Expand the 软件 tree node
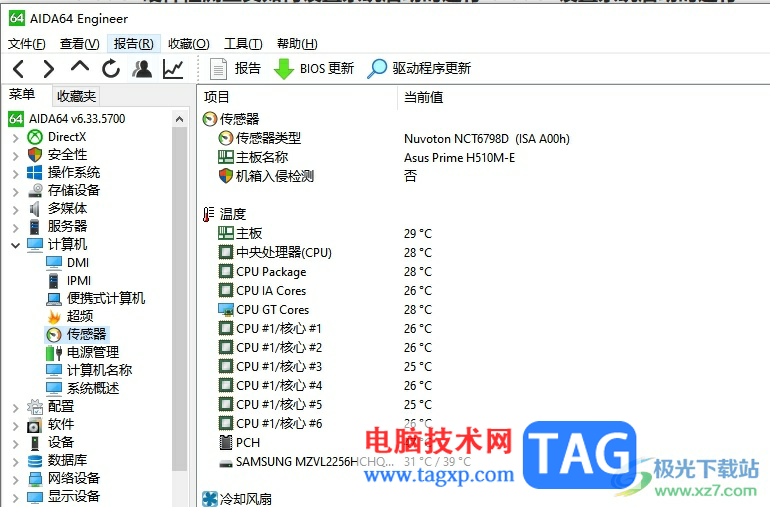The image size is (770, 507). pyautogui.click(x=15, y=425)
